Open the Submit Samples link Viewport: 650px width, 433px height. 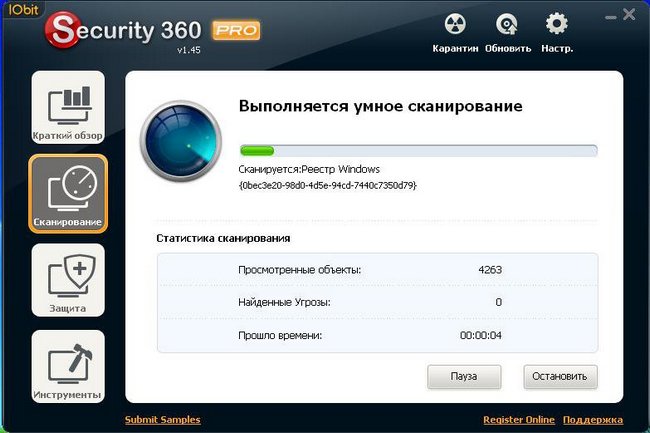[x=162, y=420]
